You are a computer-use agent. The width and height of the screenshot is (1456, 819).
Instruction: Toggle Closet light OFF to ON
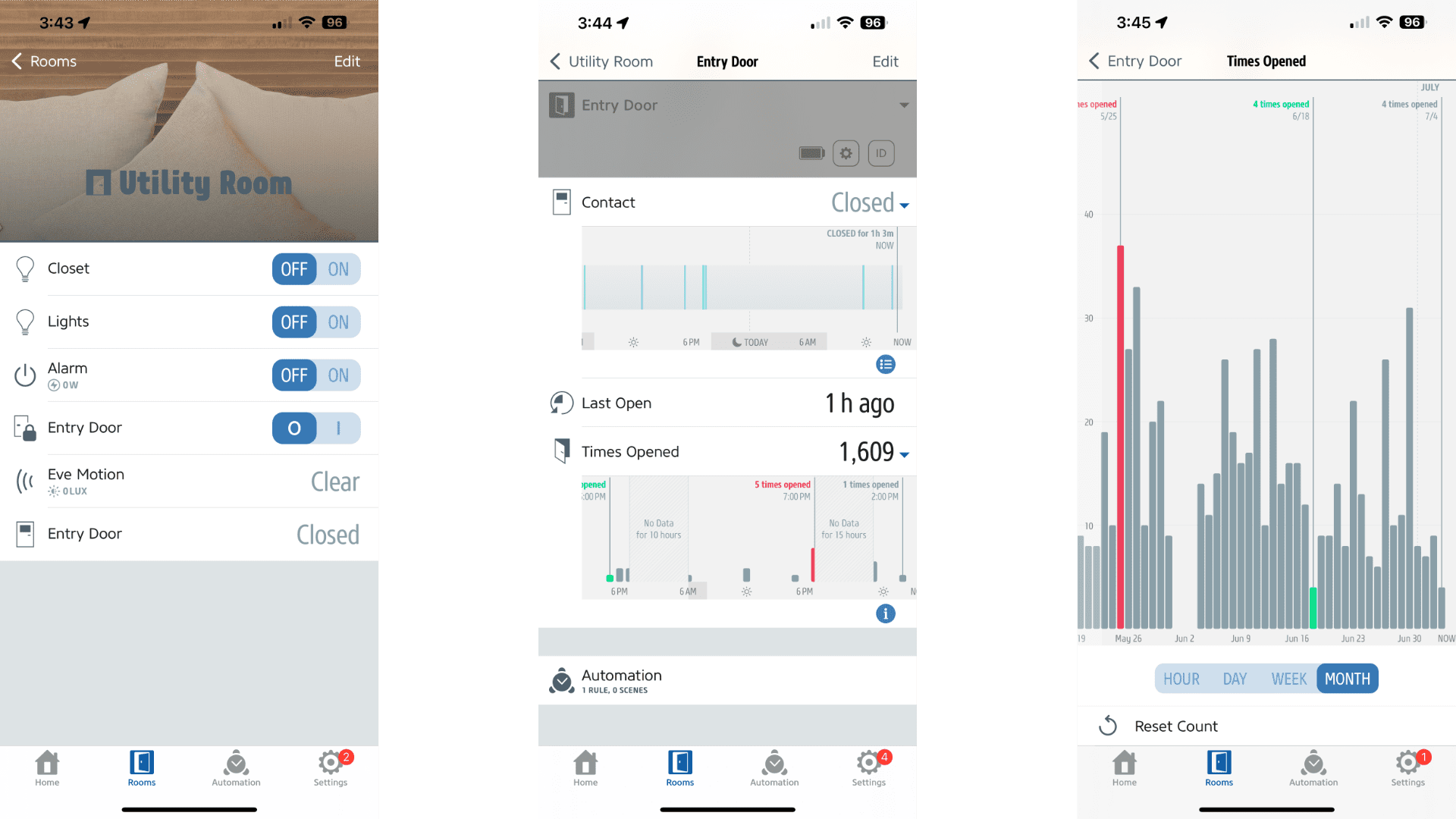pos(339,269)
